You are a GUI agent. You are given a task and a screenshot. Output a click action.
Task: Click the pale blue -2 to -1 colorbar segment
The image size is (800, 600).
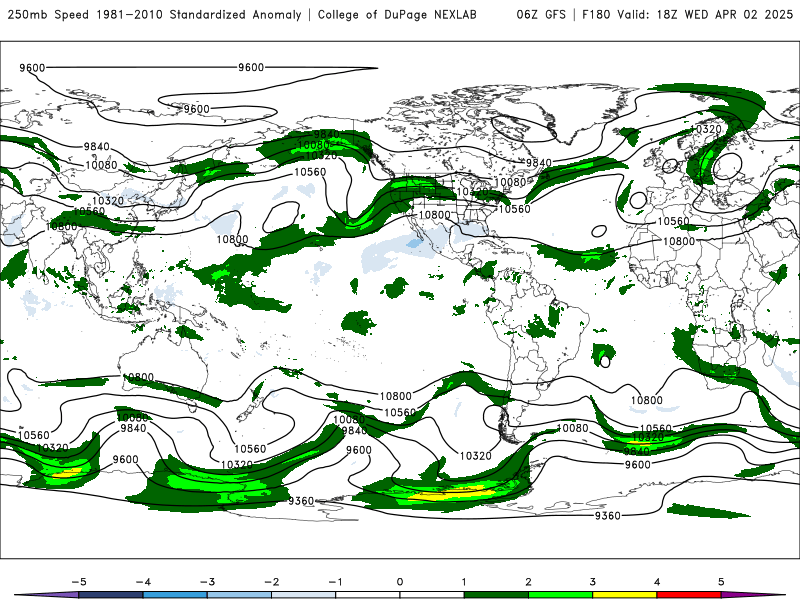(x=304, y=595)
